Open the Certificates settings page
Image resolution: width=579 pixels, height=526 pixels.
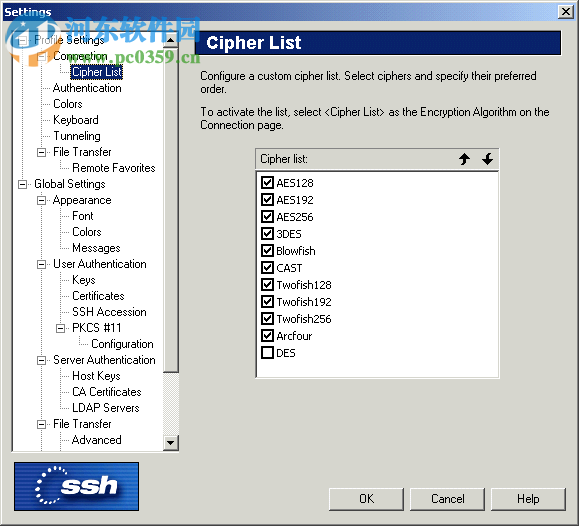coord(98,296)
